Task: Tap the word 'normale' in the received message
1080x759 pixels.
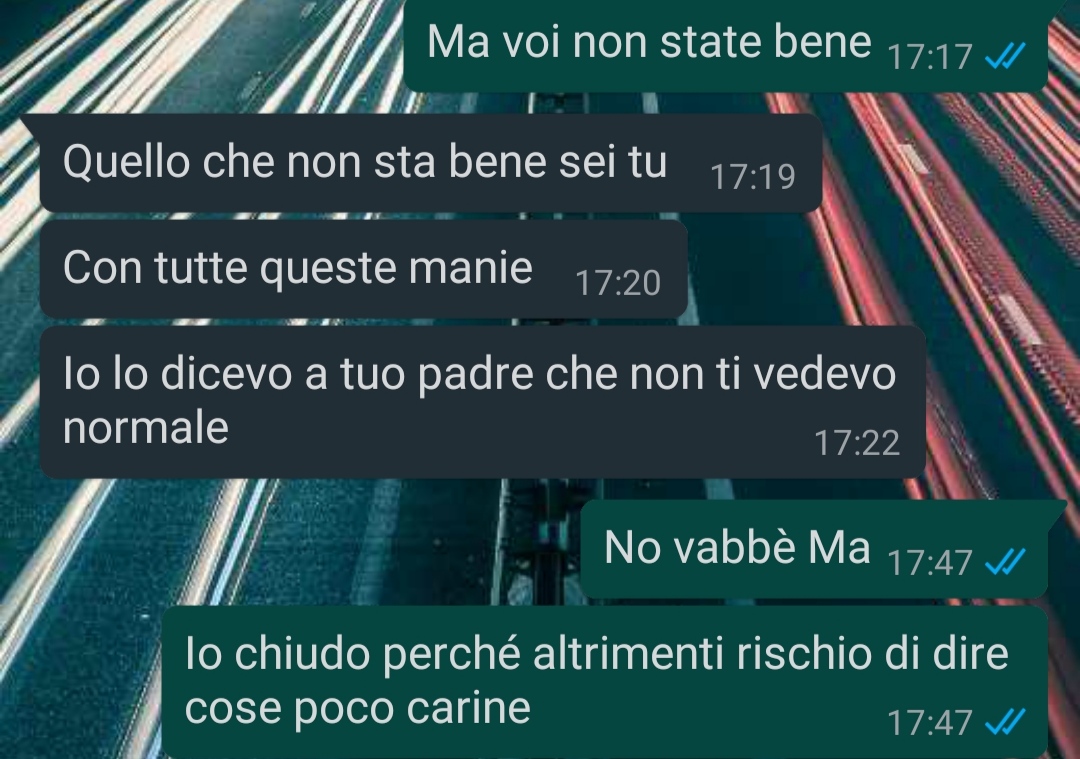Action: click(x=145, y=427)
